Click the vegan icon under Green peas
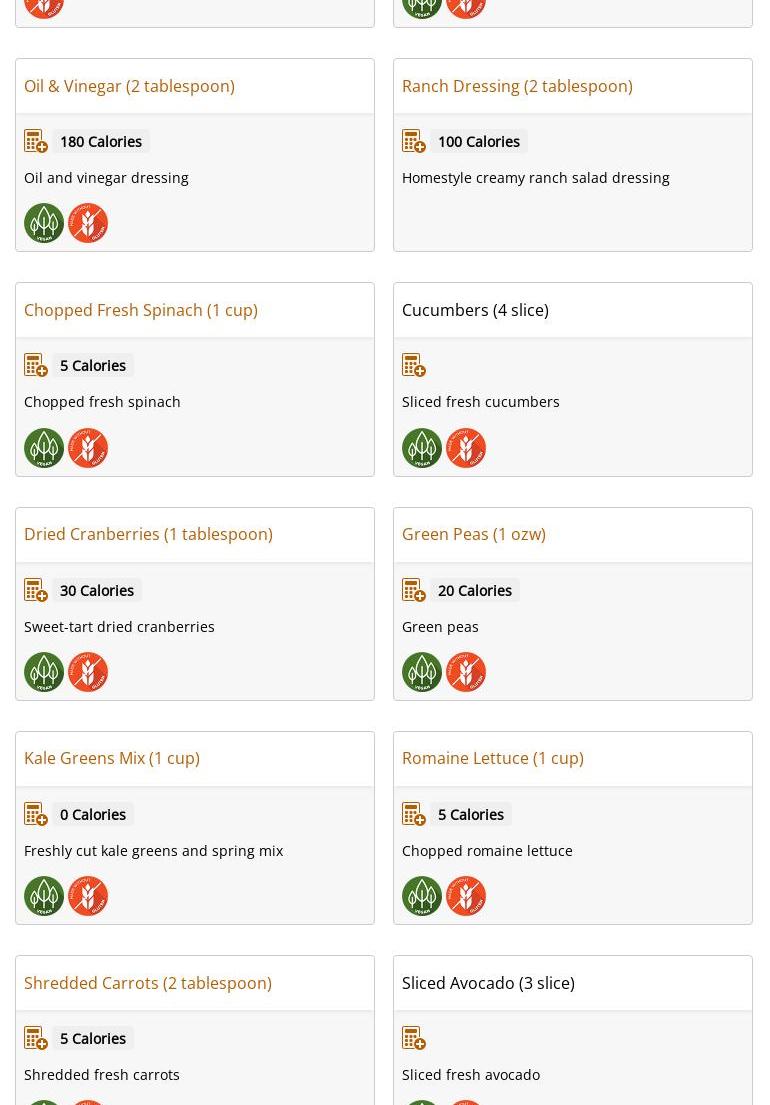770x1105 pixels. coord(422,671)
